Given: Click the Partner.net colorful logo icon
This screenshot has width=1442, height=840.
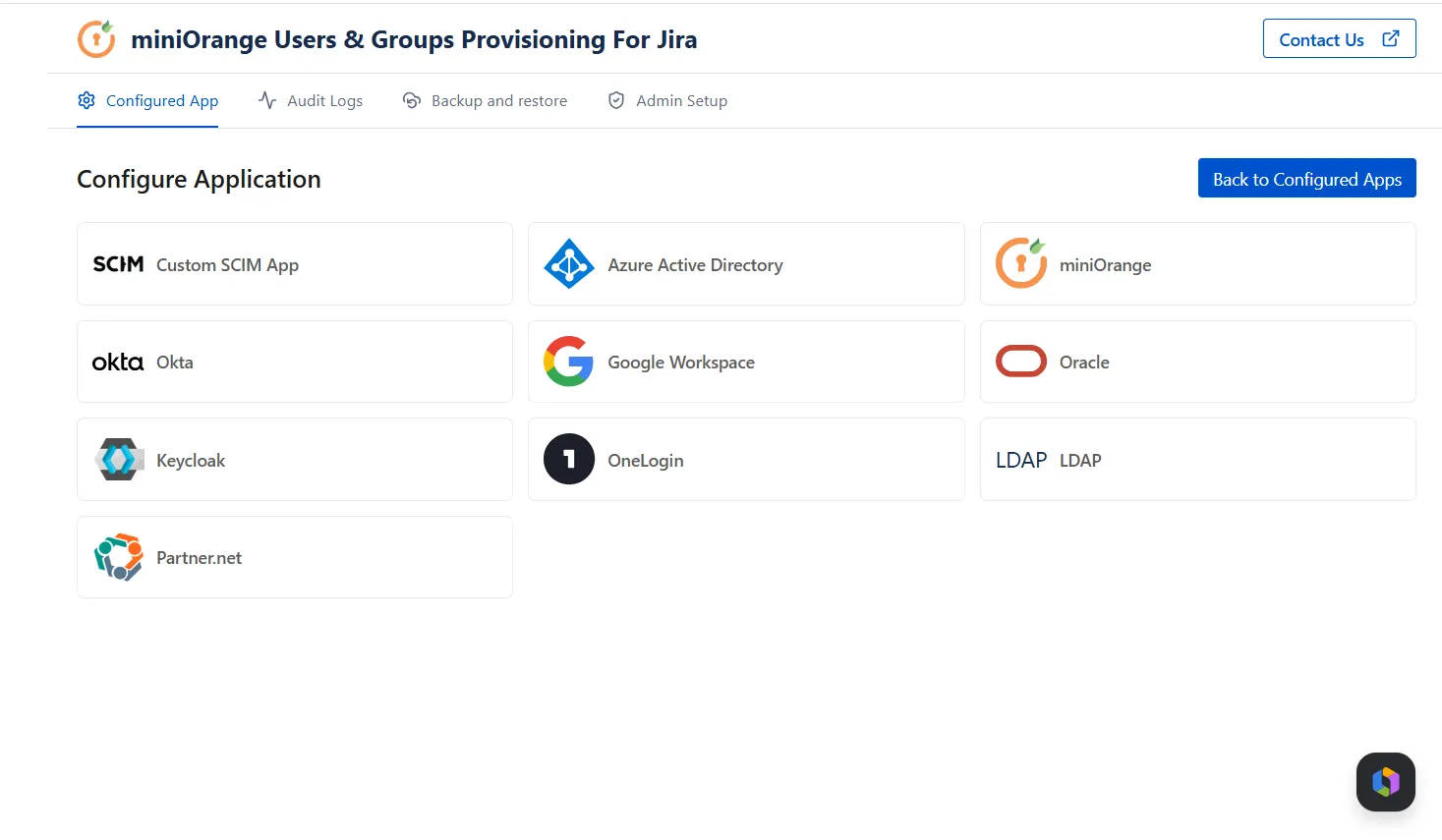Looking at the screenshot, I should (x=119, y=557).
